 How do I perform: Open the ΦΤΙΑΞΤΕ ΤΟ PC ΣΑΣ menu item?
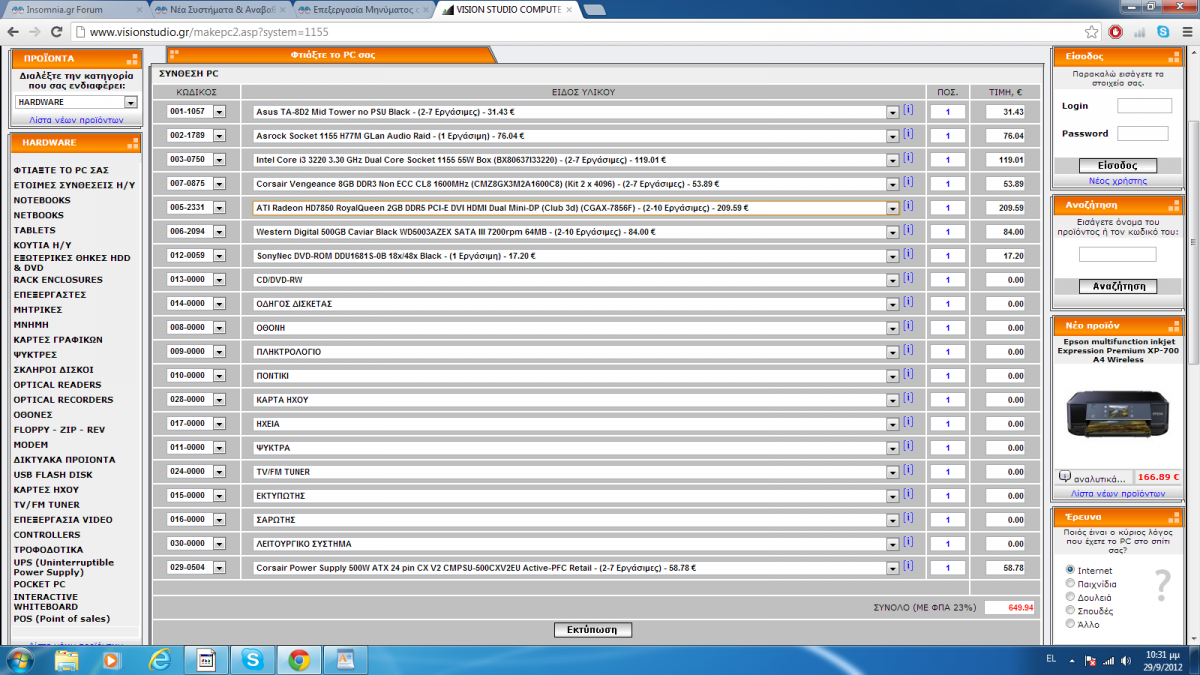tap(61, 170)
